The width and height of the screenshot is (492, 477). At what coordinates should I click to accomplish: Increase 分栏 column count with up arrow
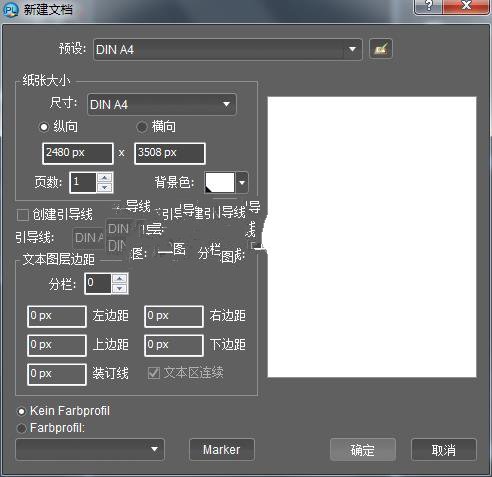tap(120, 279)
